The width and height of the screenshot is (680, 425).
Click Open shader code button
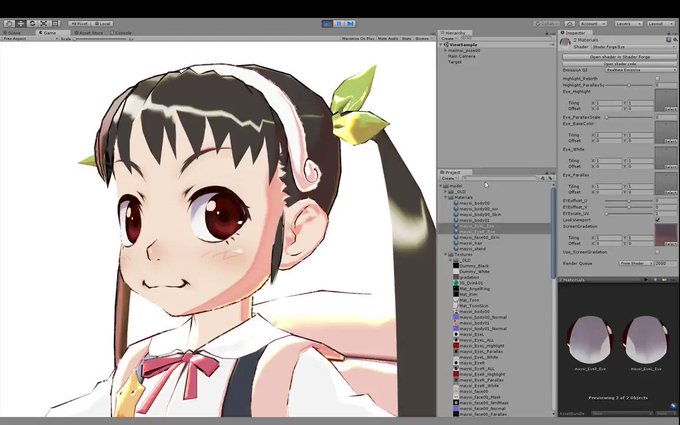click(619, 64)
